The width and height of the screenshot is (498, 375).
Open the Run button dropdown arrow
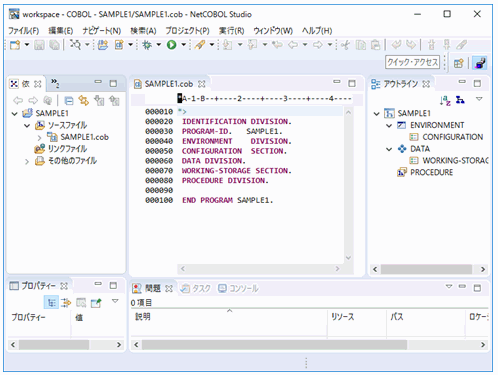tap(183, 45)
